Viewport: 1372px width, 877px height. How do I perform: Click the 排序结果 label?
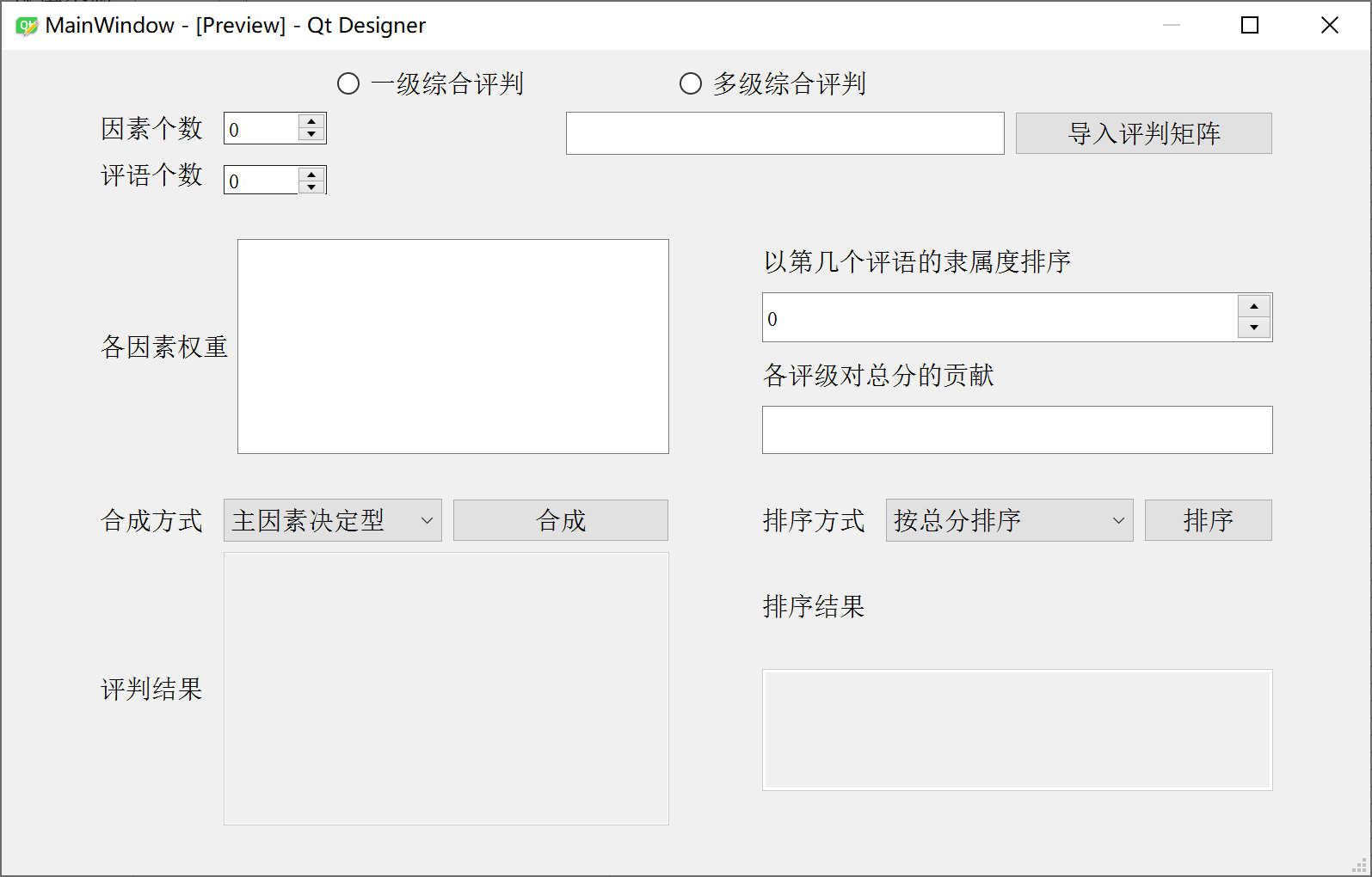[814, 606]
